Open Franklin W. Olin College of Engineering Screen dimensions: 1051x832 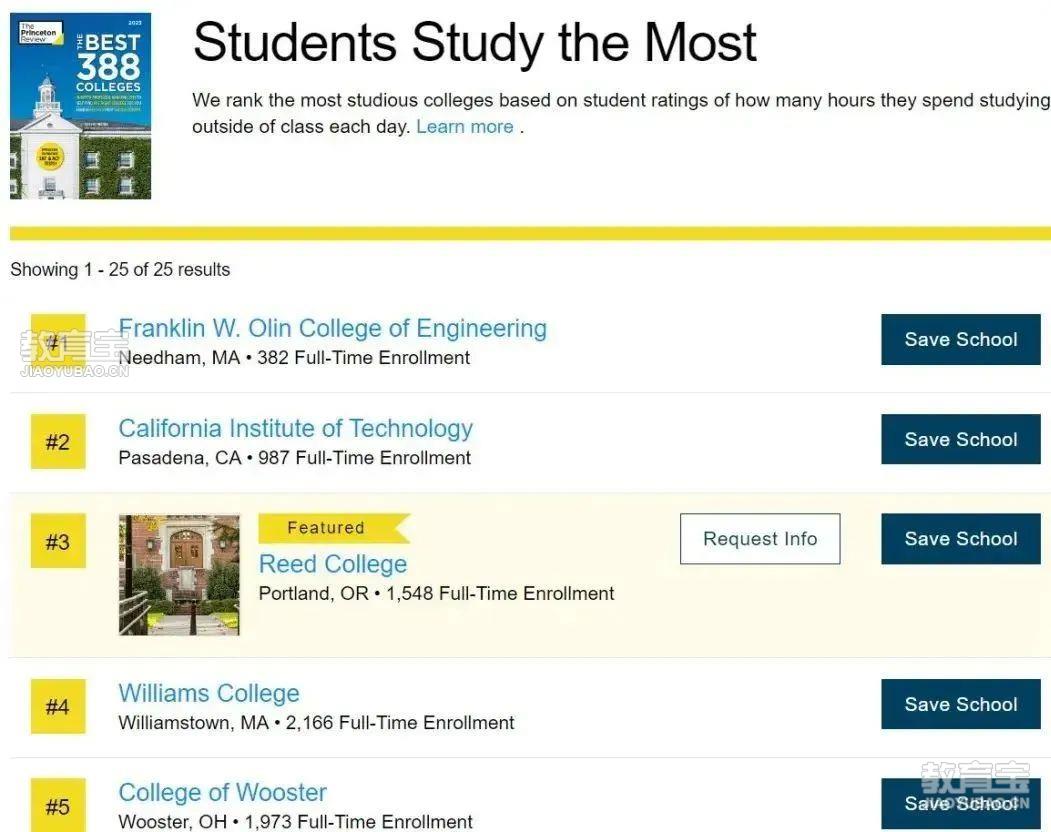pyautogui.click(x=332, y=329)
